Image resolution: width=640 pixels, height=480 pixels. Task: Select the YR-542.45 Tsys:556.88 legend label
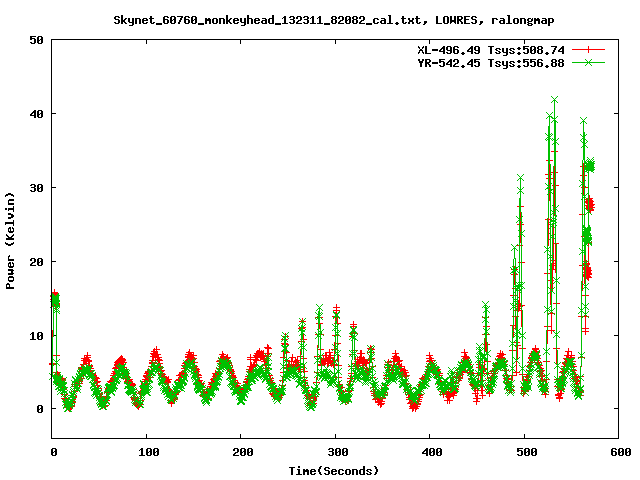491,63
